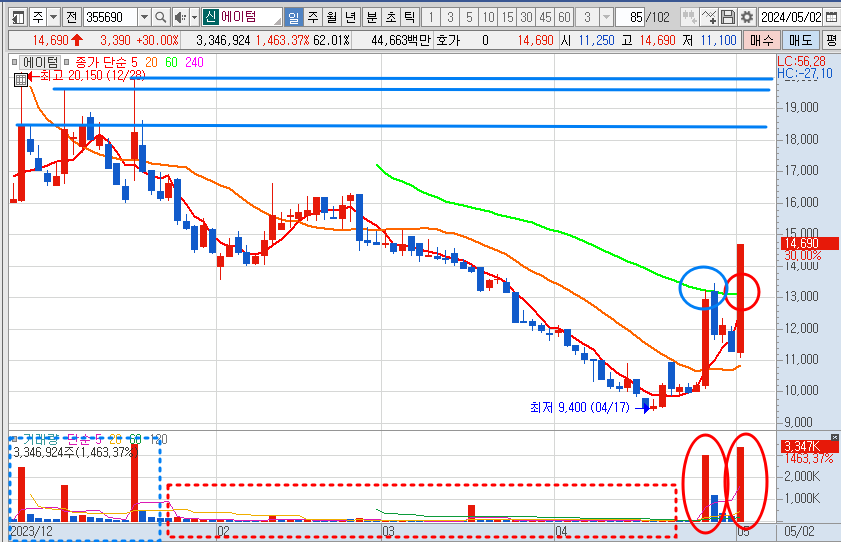The height and width of the screenshot is (542, 841).
Task: Click the 05/02 date at bottom right
Action: pos(799,531)
